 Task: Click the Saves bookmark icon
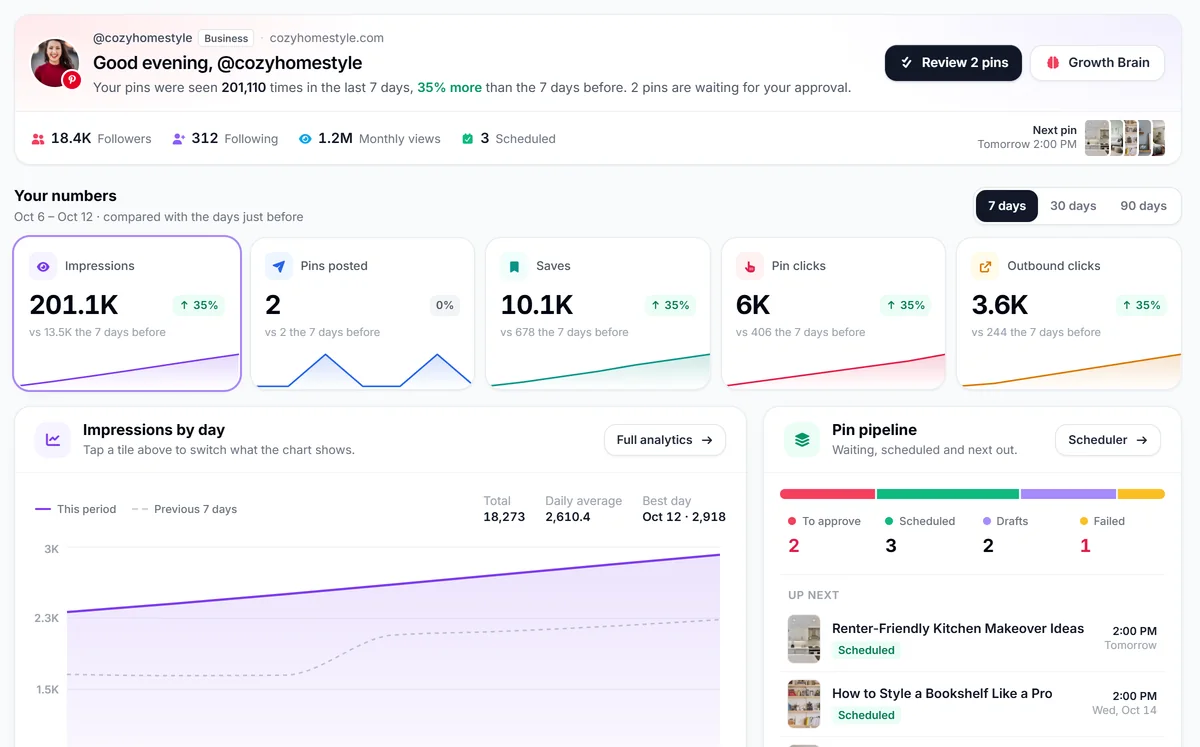coord(514,266)
